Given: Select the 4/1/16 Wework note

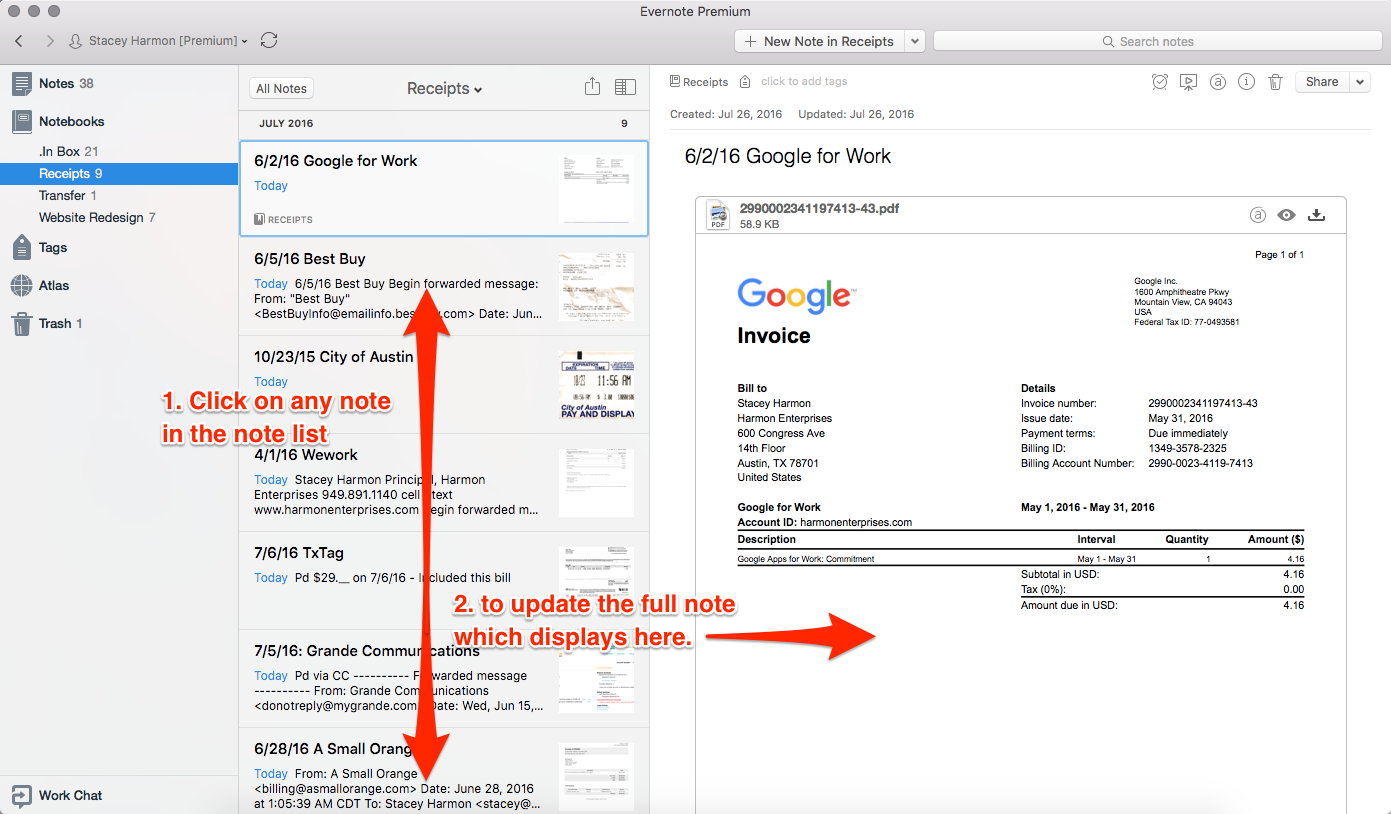Looking at the screenshot, I should point(444,482).
